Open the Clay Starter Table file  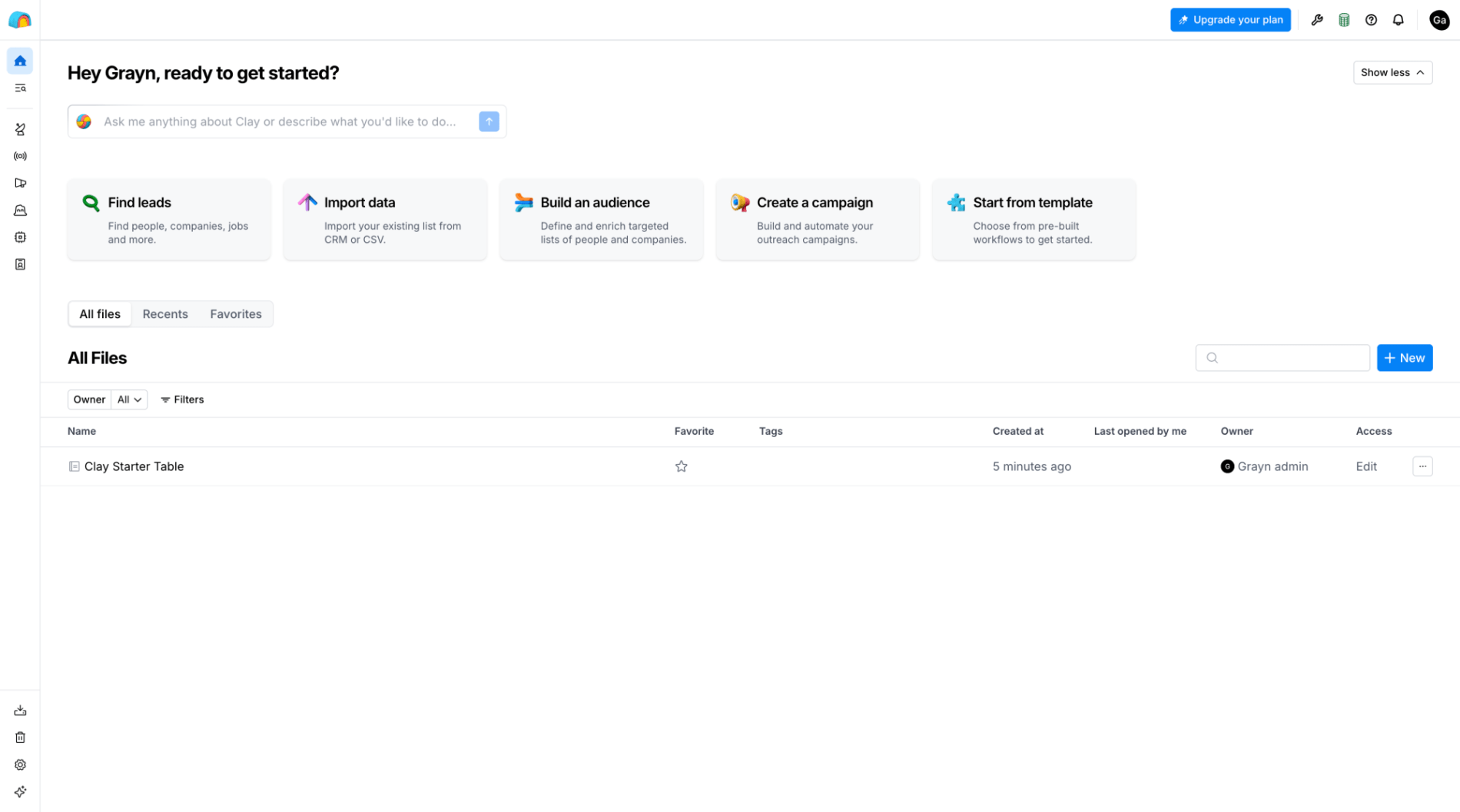tap(134, 466)
